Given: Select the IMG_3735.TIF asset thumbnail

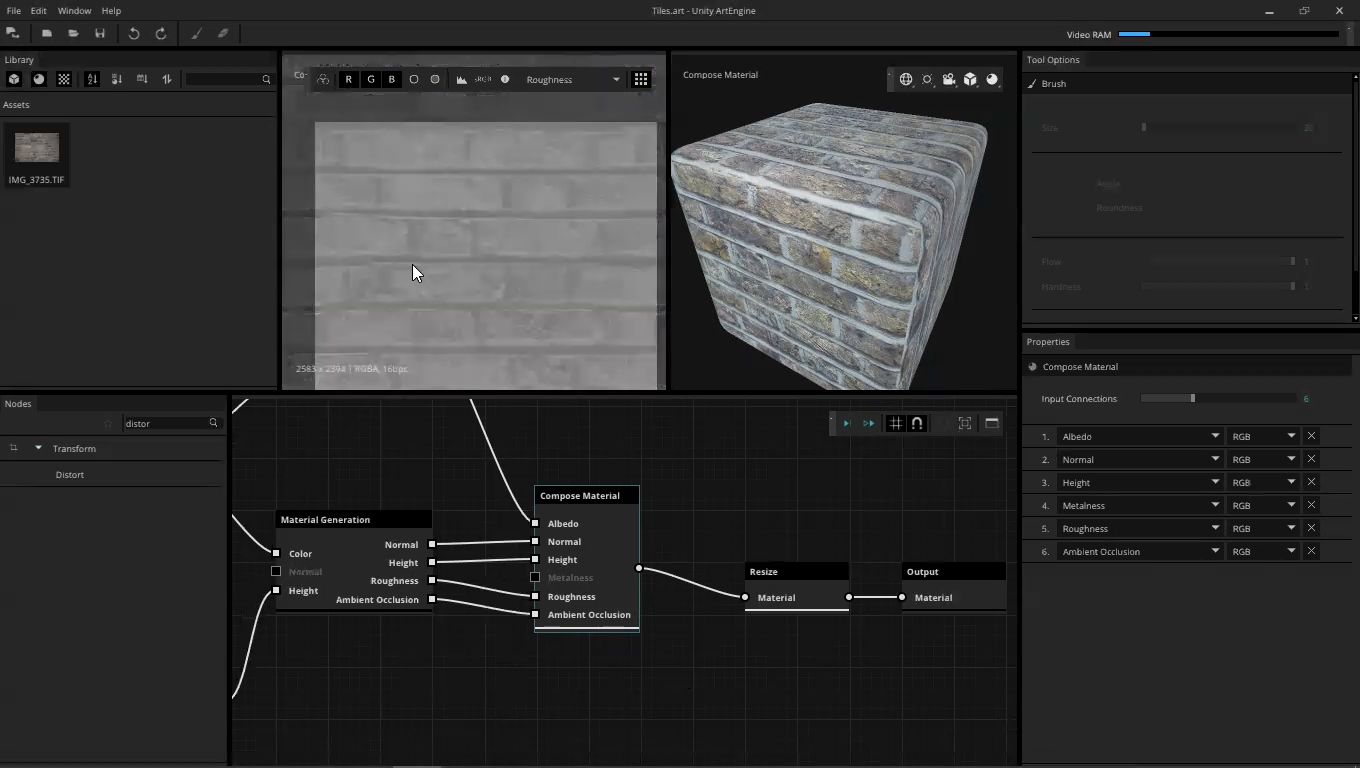Looking at the screenshot, I should pos(37,148).
